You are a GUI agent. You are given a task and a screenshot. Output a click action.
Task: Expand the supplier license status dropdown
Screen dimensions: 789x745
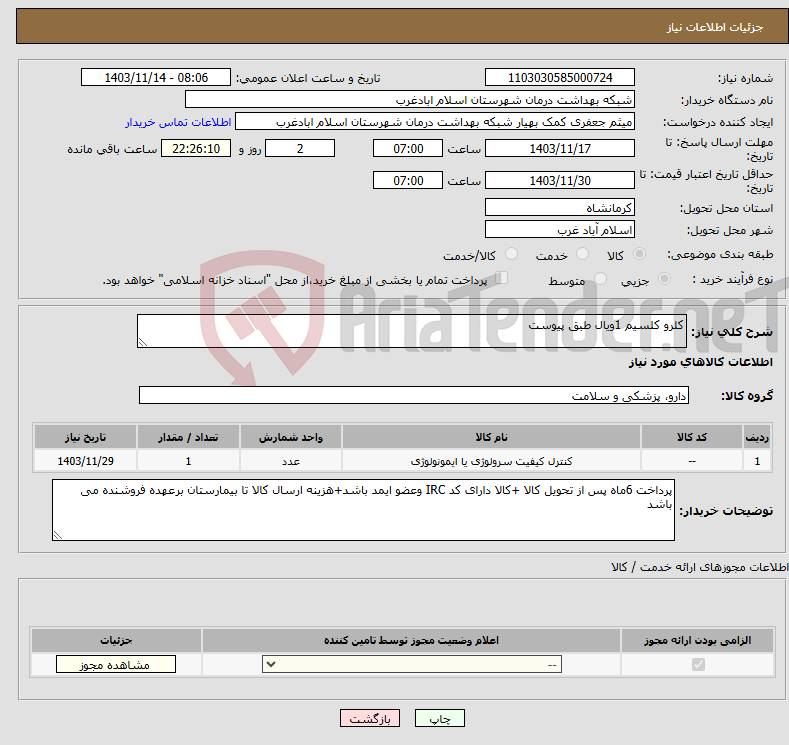[412, 664]
